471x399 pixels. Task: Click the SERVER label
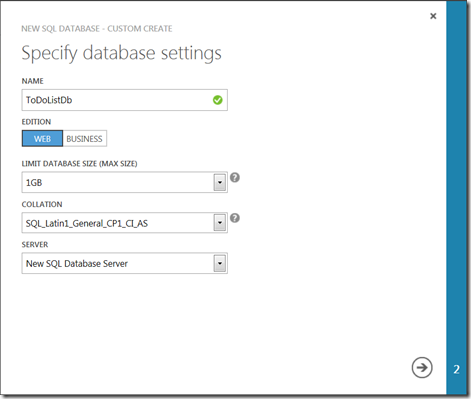coord(35,245)
